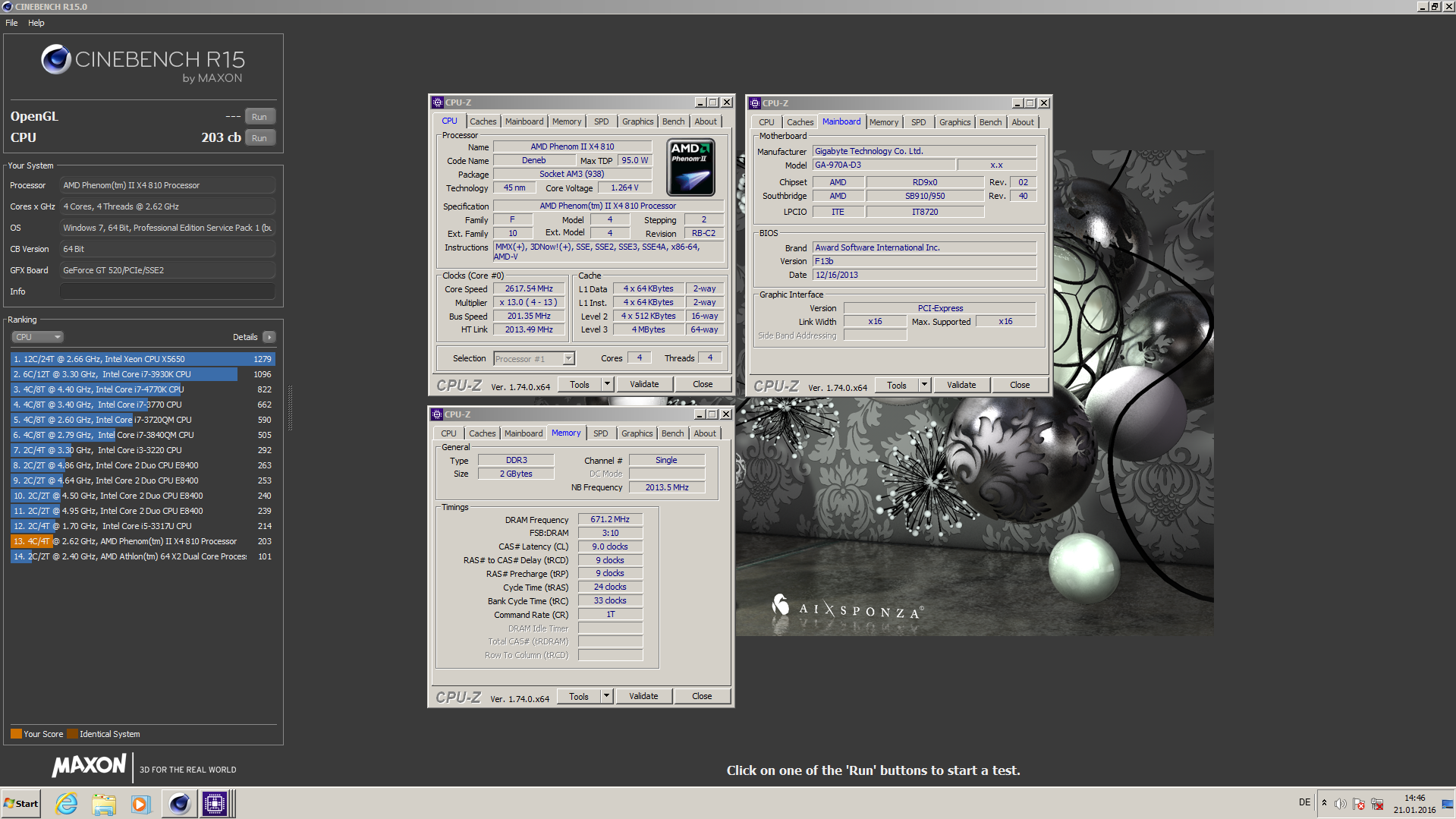Viewport: 1456px width, 819px height.
Task: Expand ranking Details arrow
Action: [x=269, y=337]
